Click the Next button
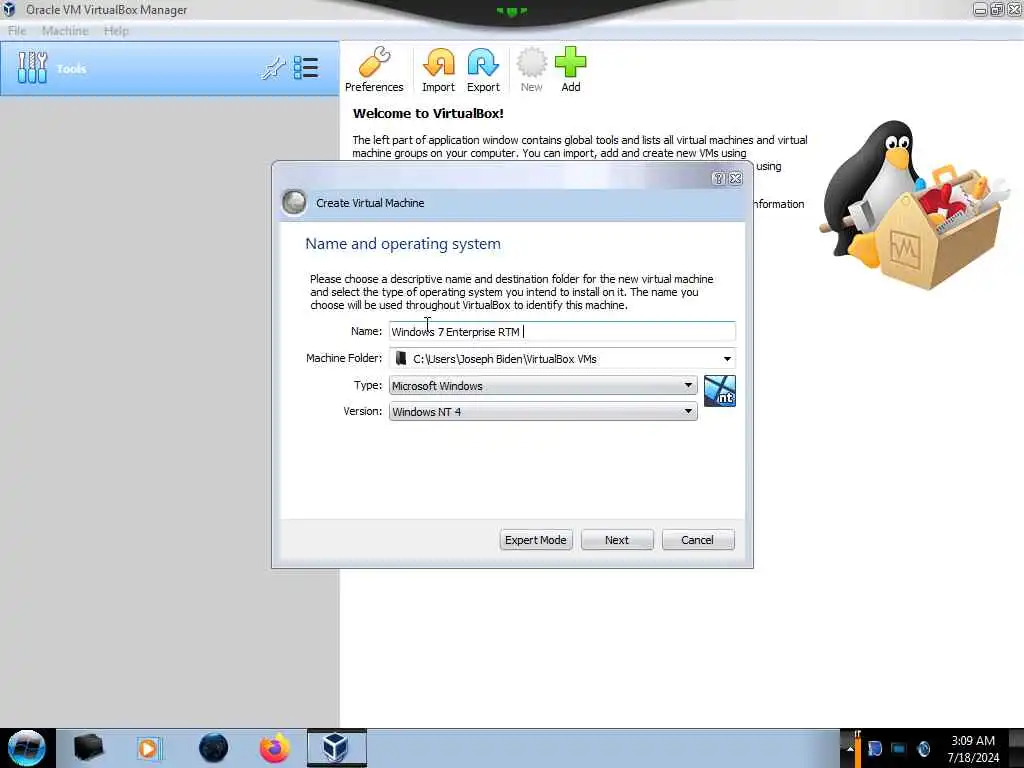The image size is (1024, 768). click(x=616, y=540)
